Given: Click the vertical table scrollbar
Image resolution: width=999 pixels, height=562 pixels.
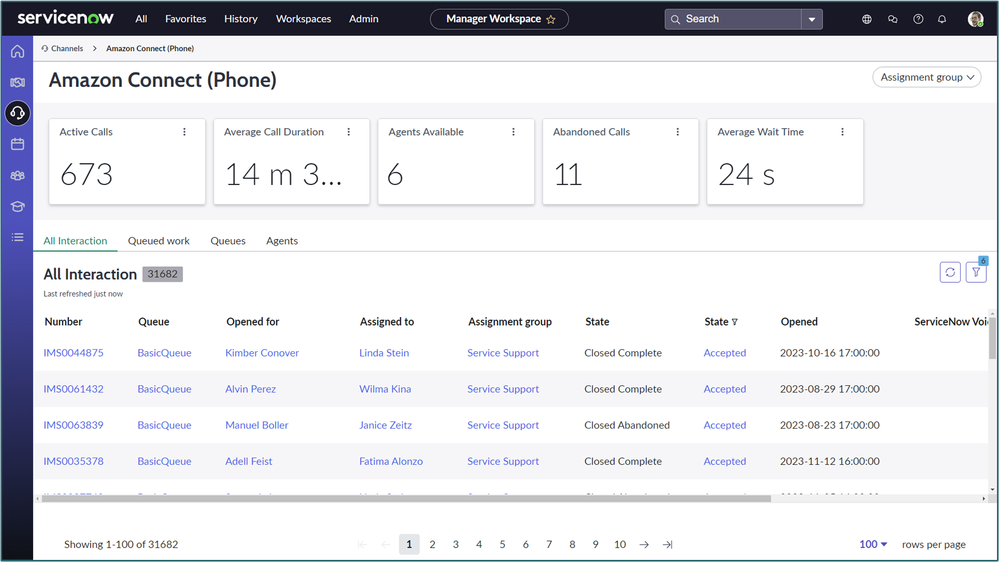Looking at the screenshot, I should [992, 338].
